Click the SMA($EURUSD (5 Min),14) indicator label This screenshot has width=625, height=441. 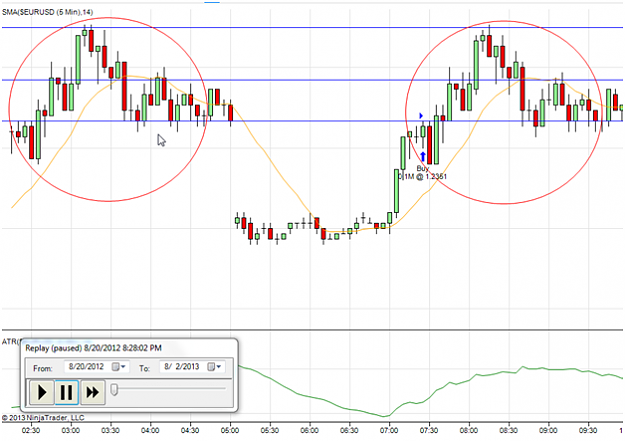[x=47, y=12]
